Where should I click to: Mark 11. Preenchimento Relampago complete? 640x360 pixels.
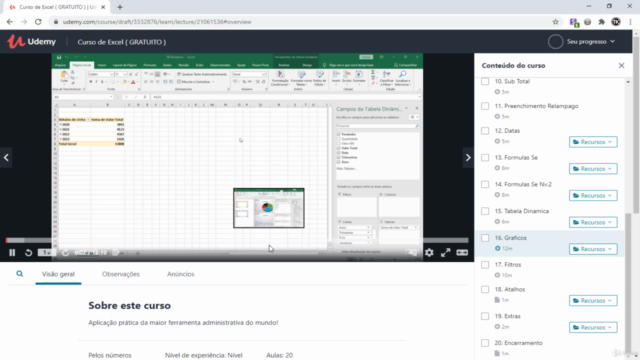(x=485, y=106)
